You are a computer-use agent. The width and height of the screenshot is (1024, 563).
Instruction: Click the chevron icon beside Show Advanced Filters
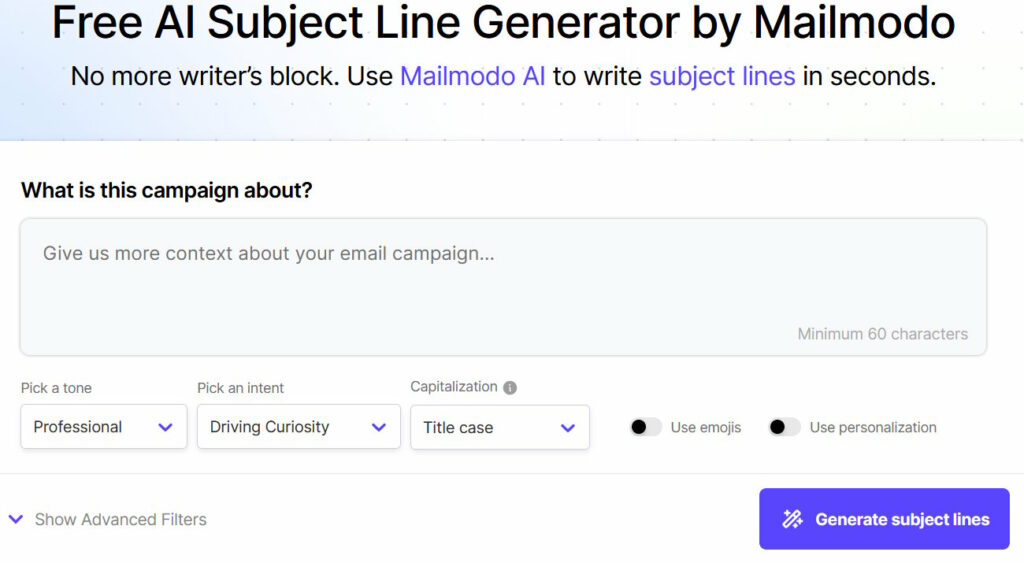15,519
